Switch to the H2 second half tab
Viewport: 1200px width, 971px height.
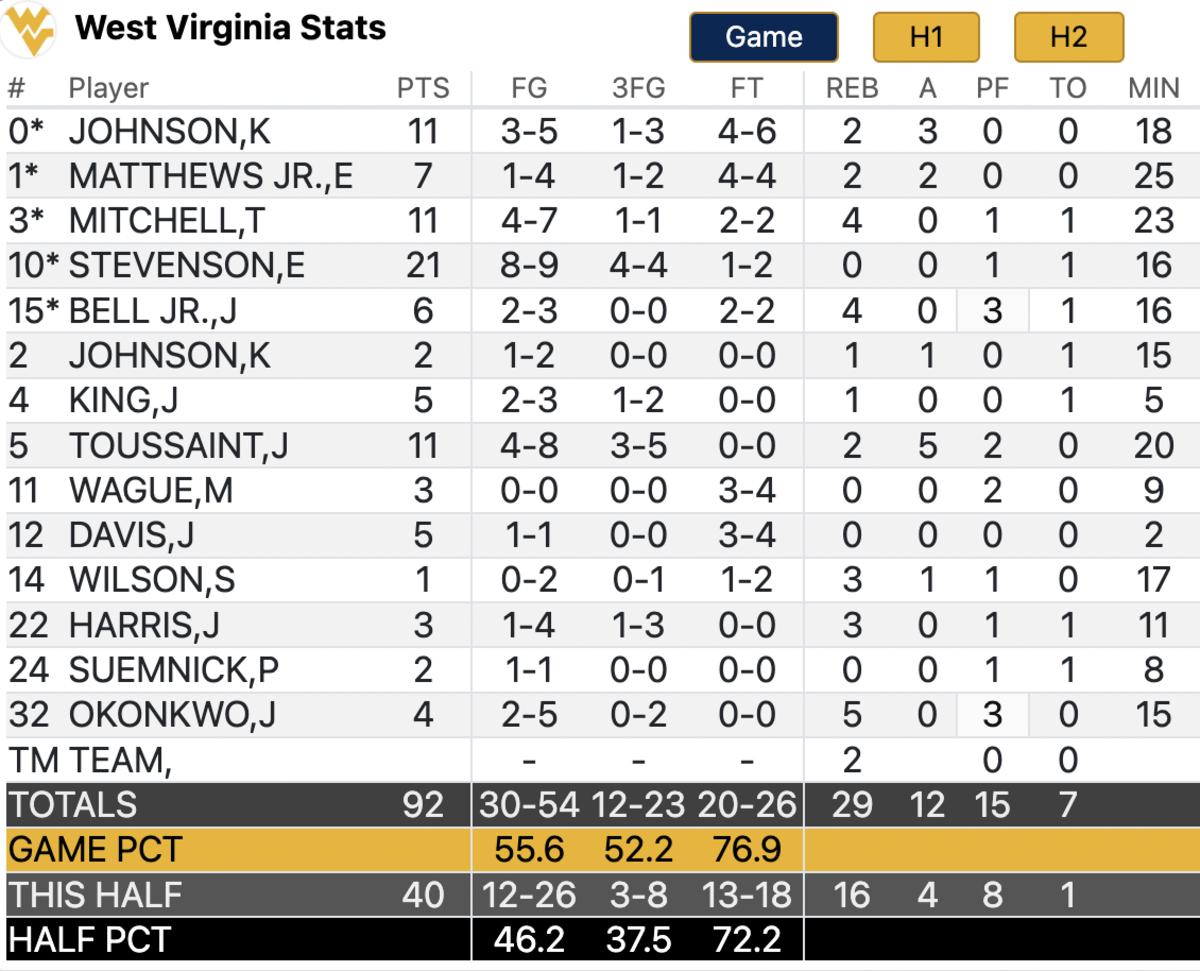click(x=1068, y=37)
